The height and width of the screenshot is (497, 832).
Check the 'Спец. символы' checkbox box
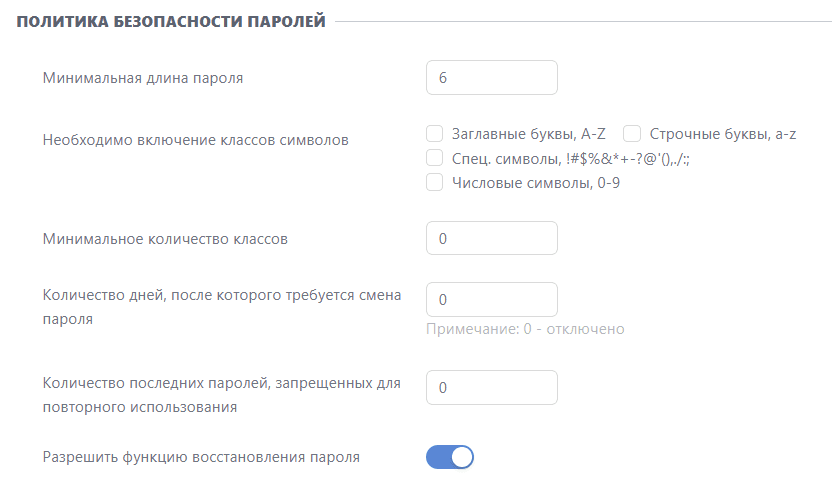[x=434, y=158]
